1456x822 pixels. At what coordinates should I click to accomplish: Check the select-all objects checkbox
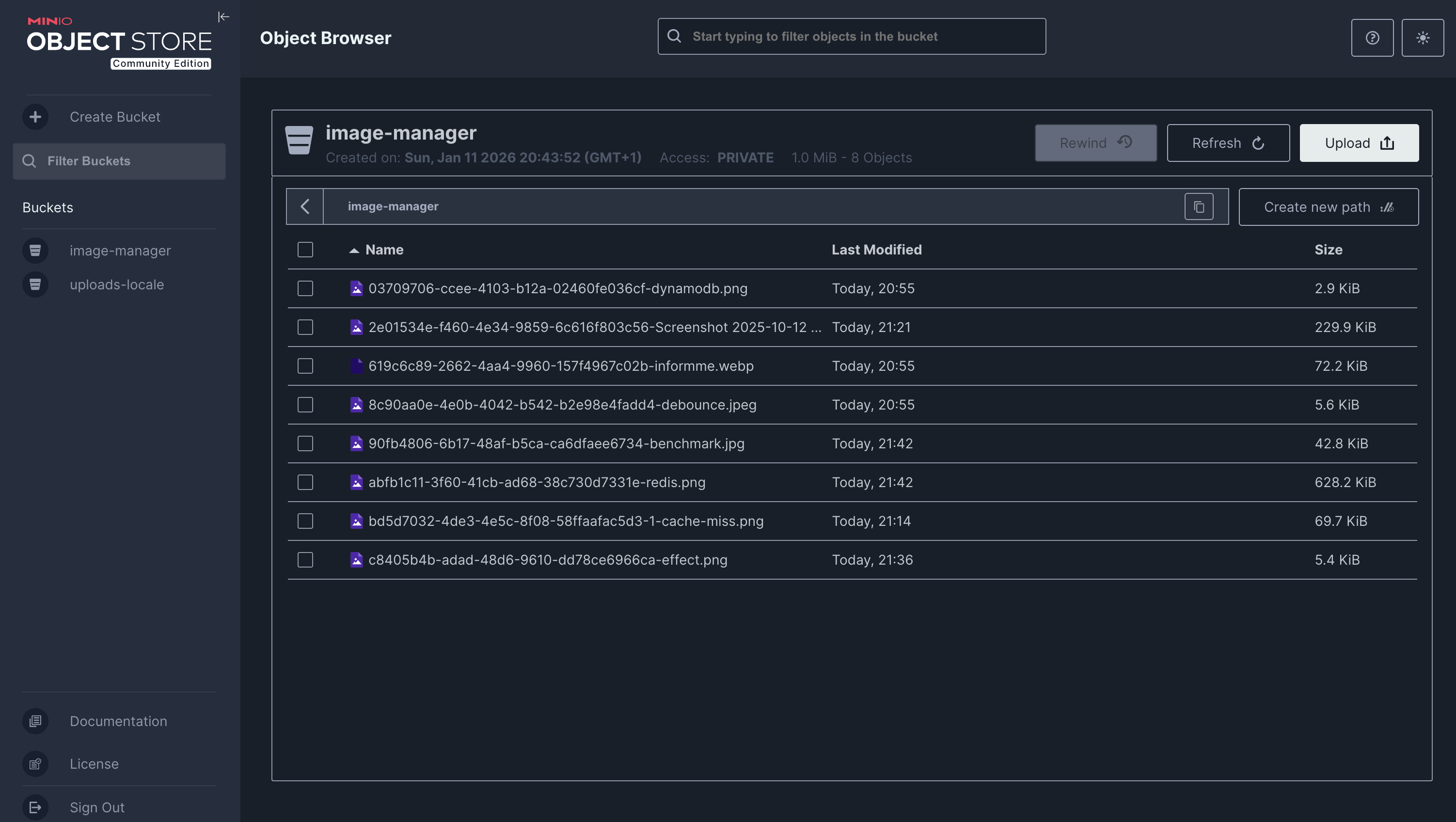click(x=305, y=250)
